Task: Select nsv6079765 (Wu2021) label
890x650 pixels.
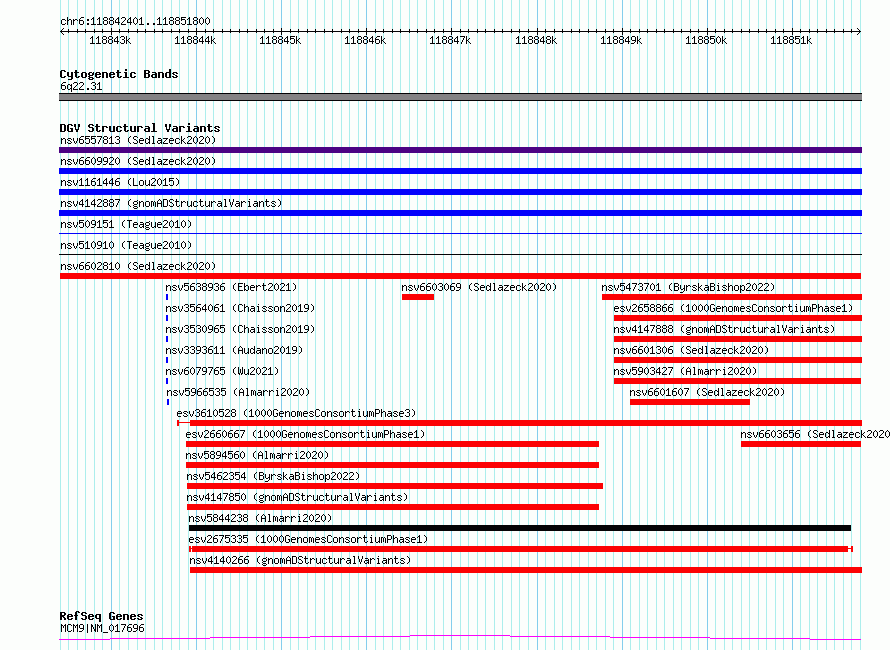Action: (222, 371)
